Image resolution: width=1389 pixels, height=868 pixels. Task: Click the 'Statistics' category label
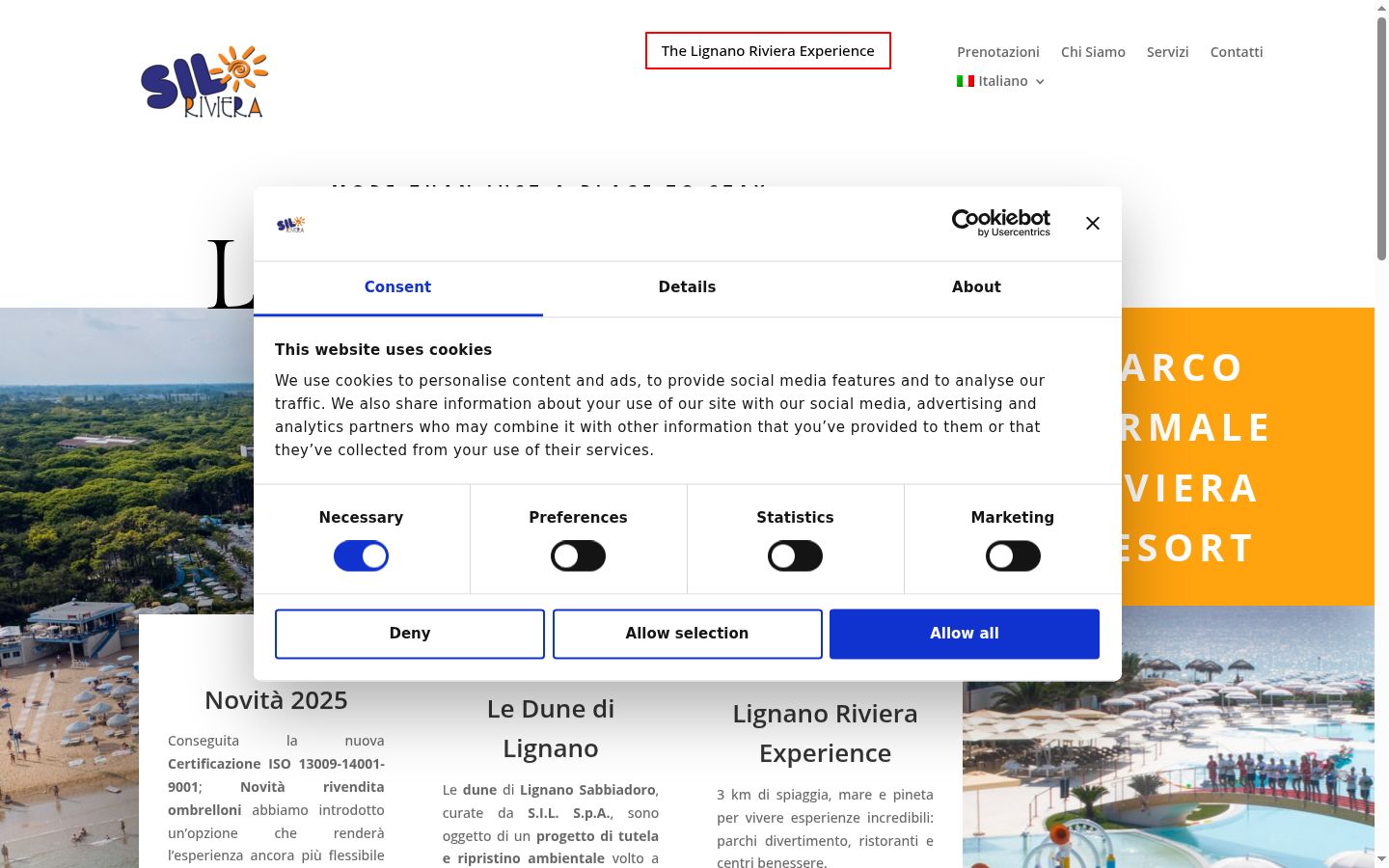[795, 518]
